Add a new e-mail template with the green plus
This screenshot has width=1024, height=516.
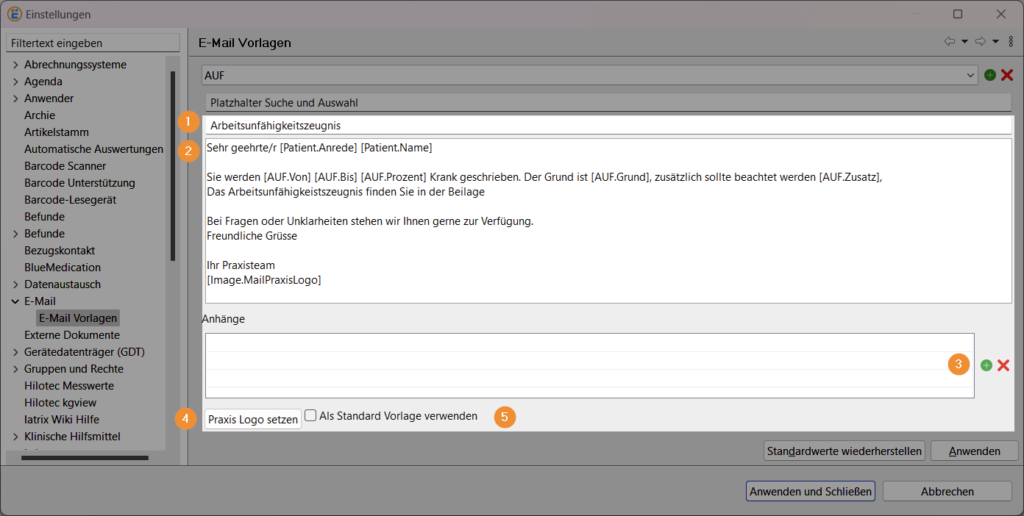990,75
